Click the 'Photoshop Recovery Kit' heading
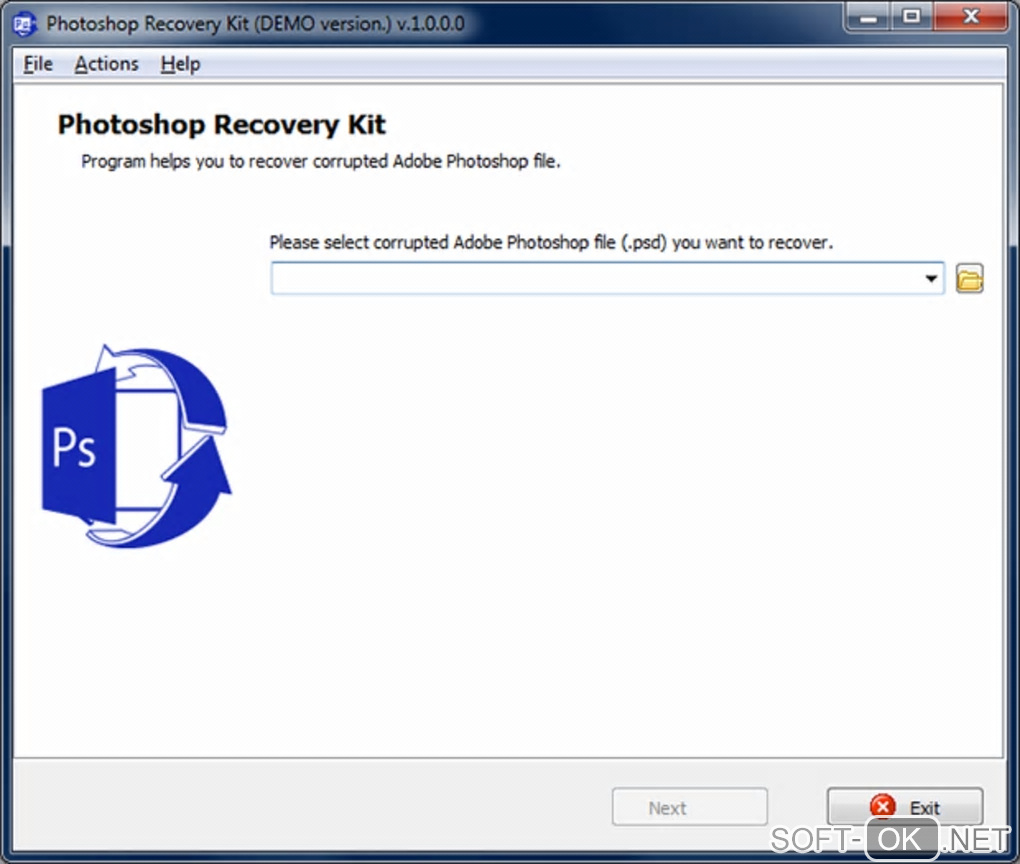The height and width of the screenshot is (864, 1020). (222, 124)
